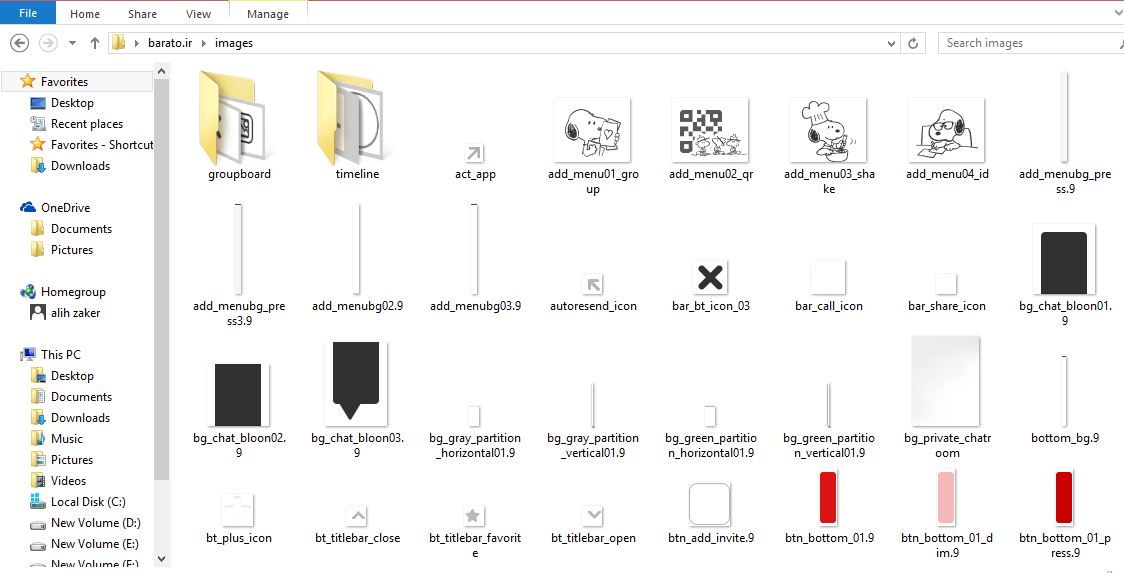Screen dimensions: 1124x573
Task: Switch to the Share ribbon tab
Action: (142, 14)
